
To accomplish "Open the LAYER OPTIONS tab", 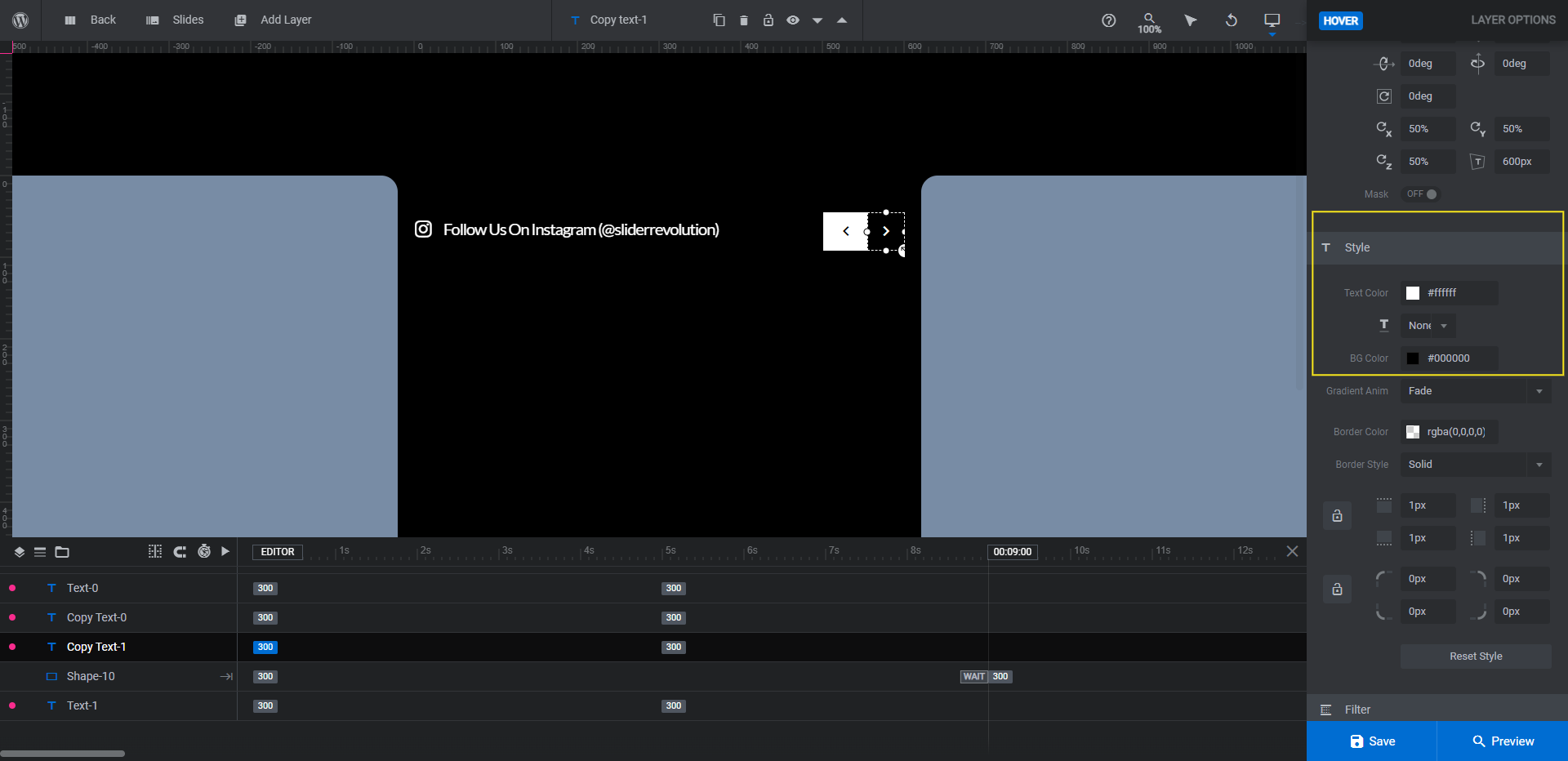I will (x=1512, y=20).
